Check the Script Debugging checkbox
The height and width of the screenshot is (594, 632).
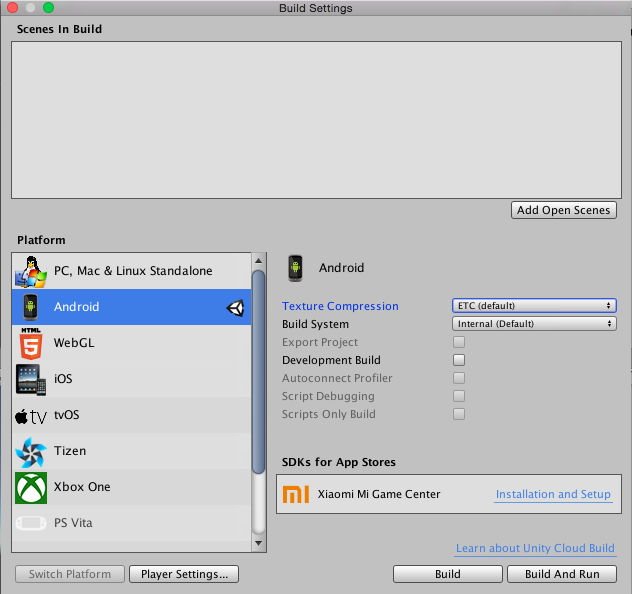point(459,396)
